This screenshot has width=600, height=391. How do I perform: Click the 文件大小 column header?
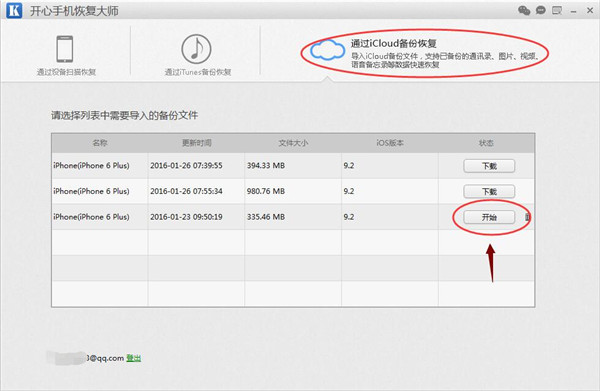(x=293, y=143)
